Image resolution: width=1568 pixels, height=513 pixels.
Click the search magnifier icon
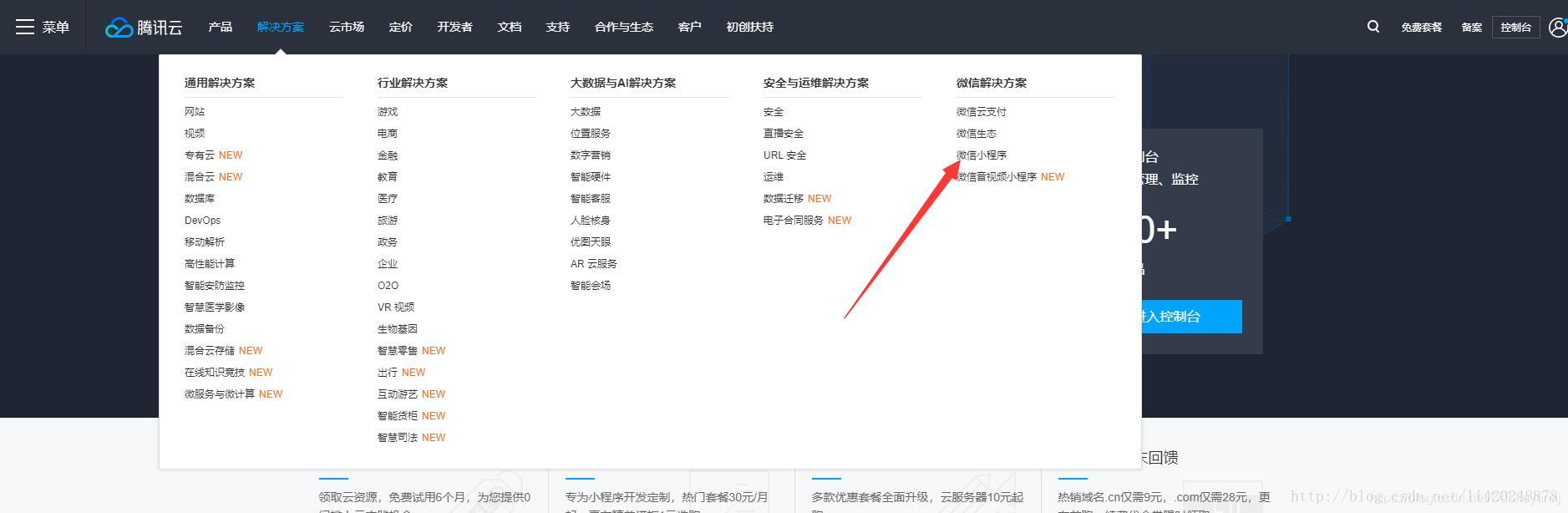click(1373, 27)
